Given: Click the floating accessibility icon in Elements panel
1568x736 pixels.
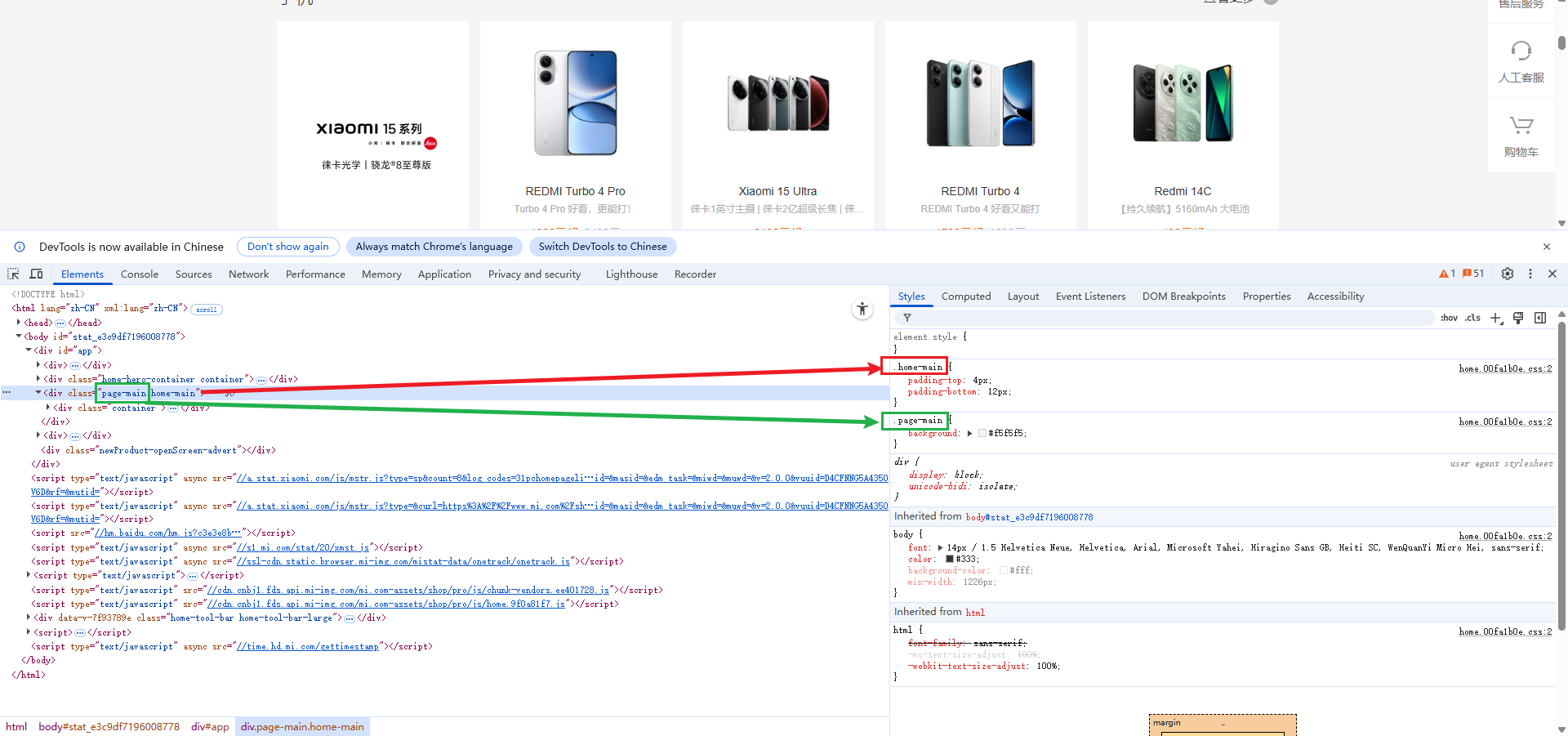Looking at the screenshot, I should tap(862, 309).
